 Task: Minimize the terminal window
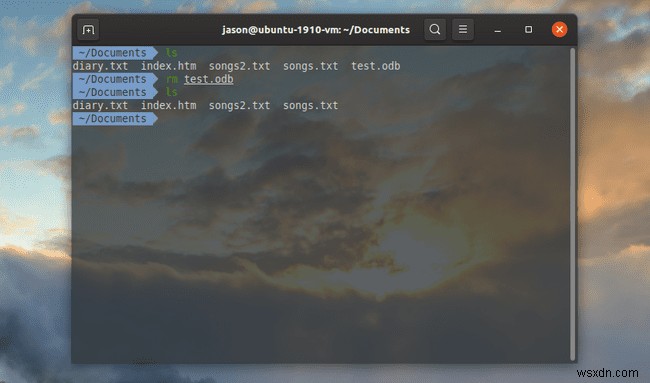[497, 30]
